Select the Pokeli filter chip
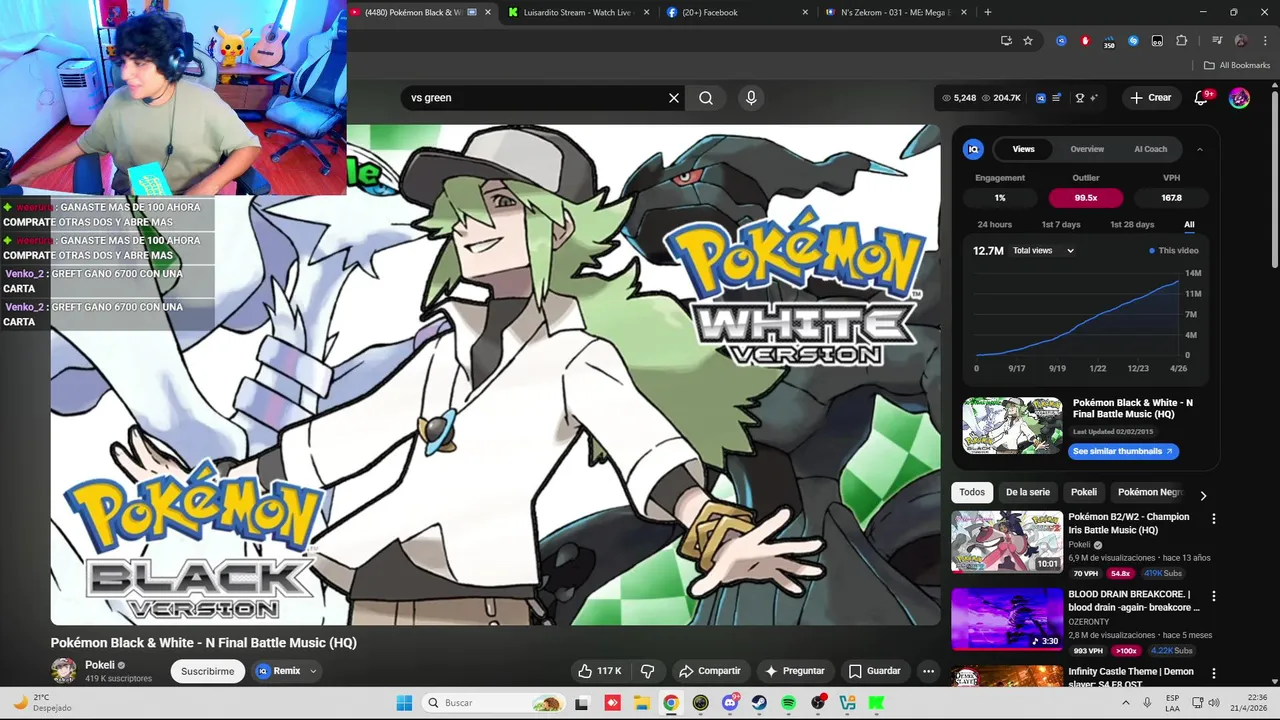 (x=1084, y=492)
